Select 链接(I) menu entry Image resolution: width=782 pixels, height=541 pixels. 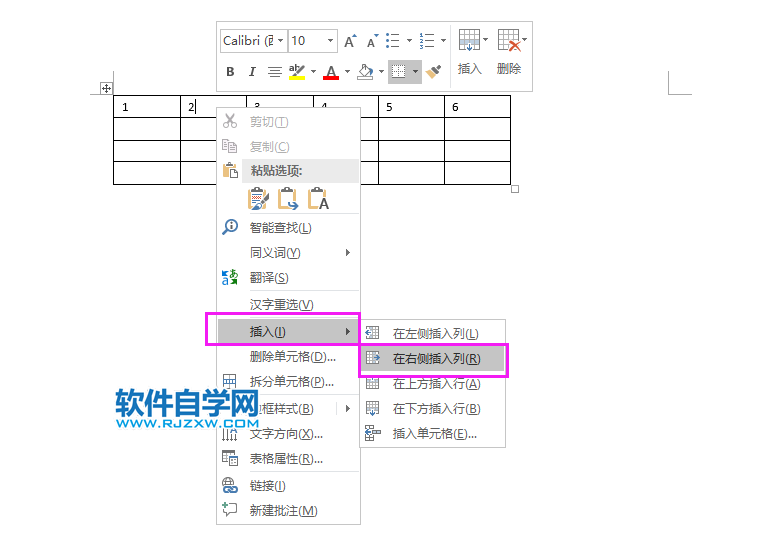pos(288,486)
